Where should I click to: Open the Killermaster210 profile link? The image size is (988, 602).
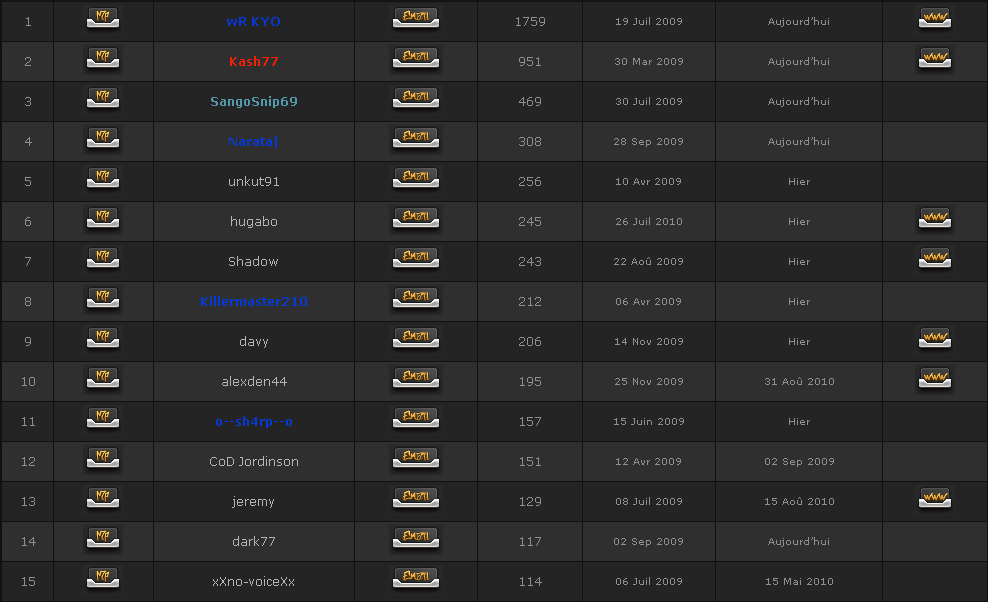pos(253,301)
